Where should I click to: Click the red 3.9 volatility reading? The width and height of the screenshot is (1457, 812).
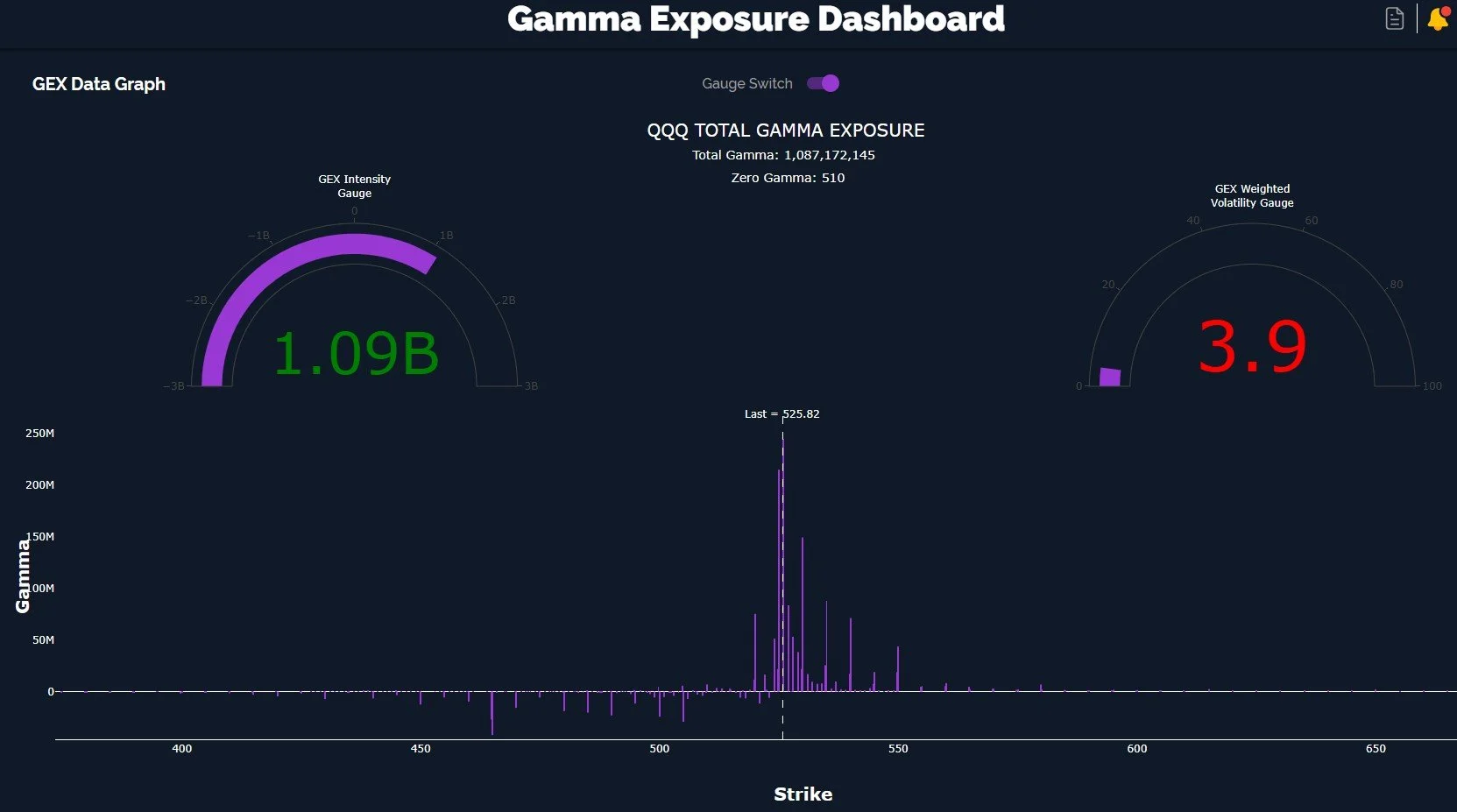pyautogui.click(x=1252, y=347)
